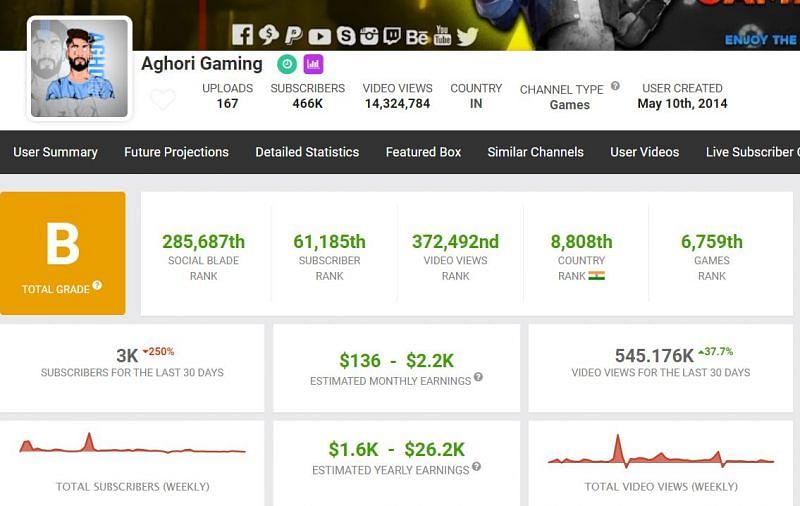The width and height of the screenshot is (800, 506).
Task: Click the help icon next to Channel Type
Action: (615, 86)
